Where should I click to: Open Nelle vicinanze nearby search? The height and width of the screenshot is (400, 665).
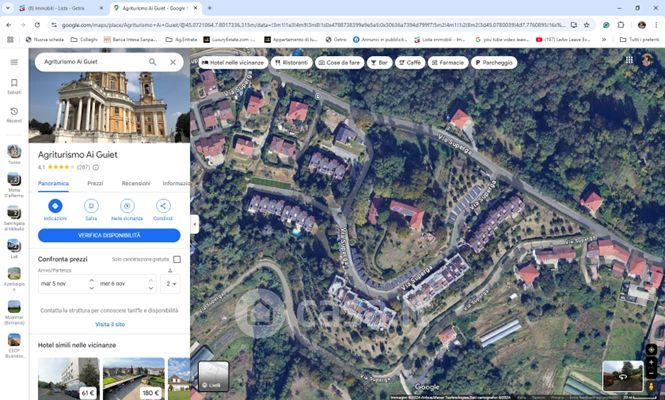pyautogui.click(x=127, y=206)
